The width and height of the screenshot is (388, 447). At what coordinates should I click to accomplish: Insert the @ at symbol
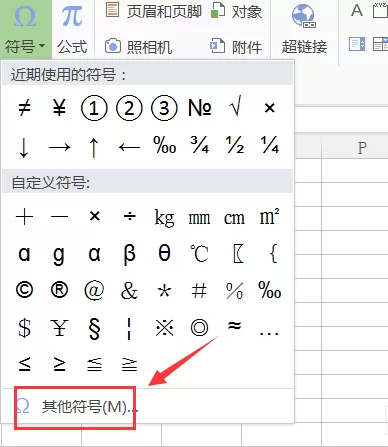click(x=94, y=291)
